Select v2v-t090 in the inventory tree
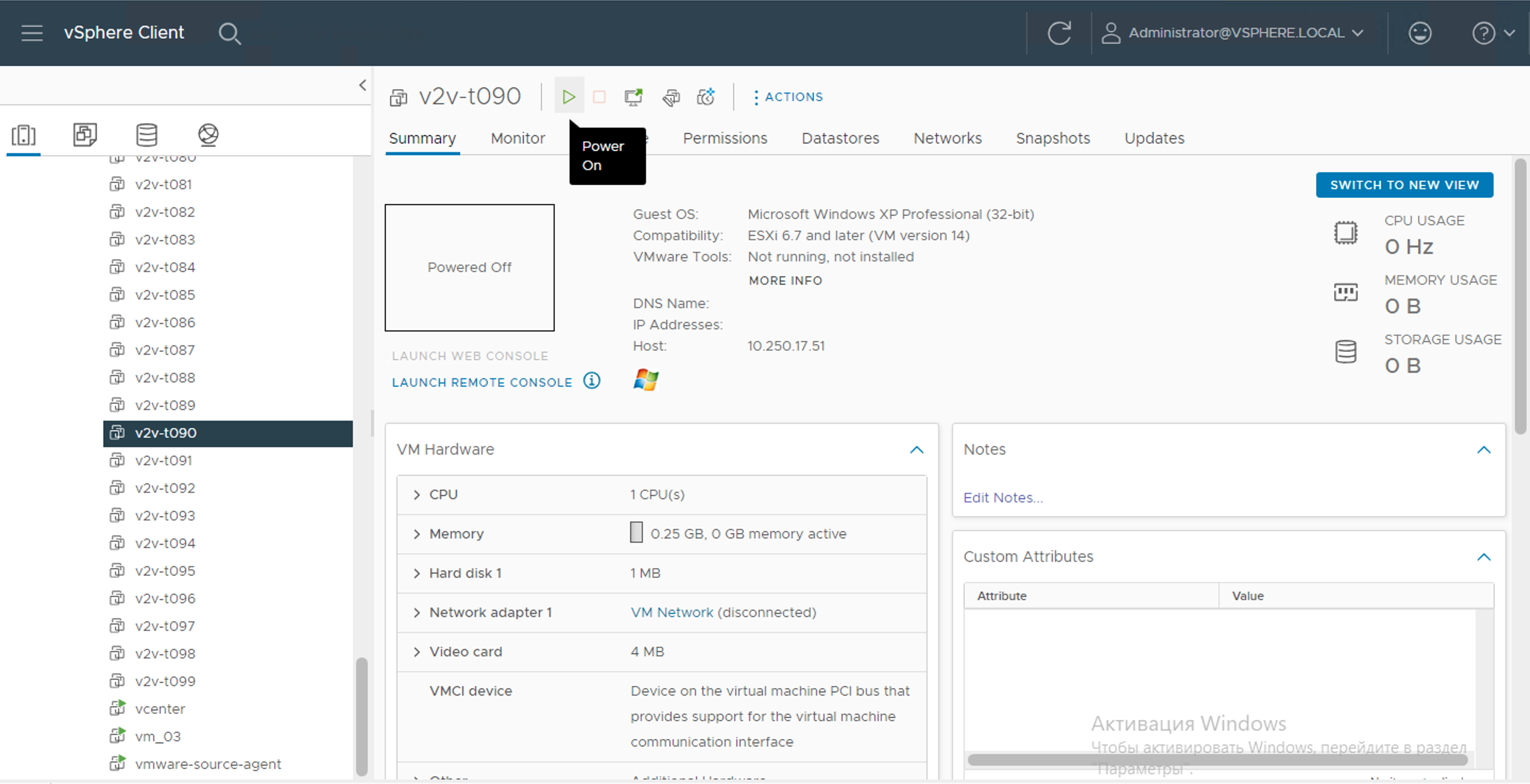Screen dimensions: 1530x784 pyautogui.click(x=227, y=433)
